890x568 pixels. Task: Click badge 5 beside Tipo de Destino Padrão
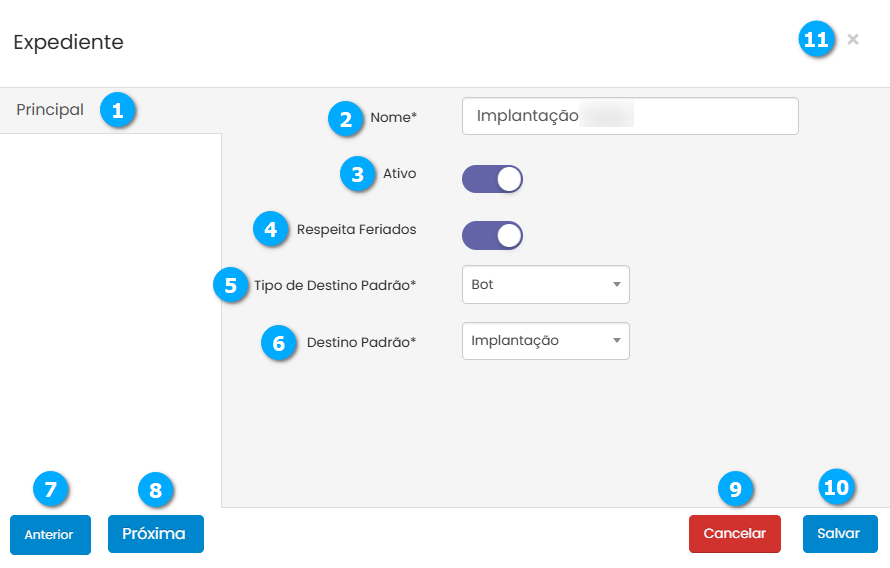(x=231, y=285)
